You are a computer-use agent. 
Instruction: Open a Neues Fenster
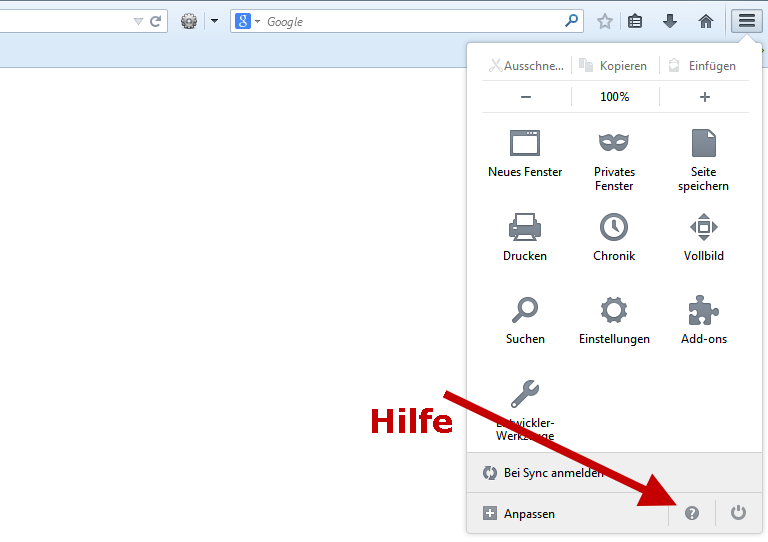coord(525,153)
